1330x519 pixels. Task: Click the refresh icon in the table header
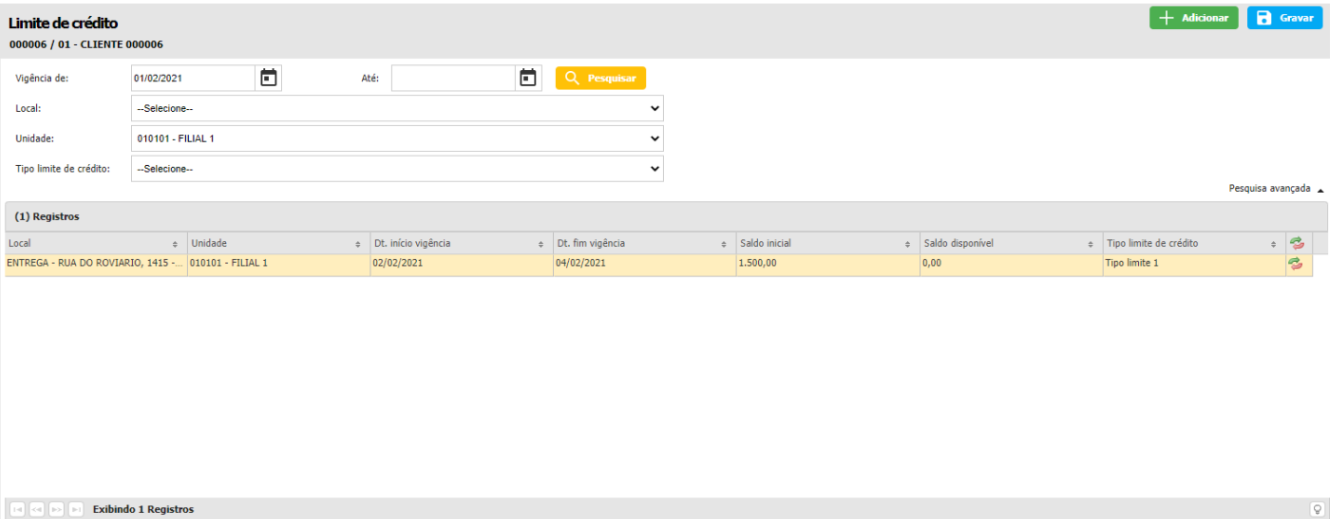point(1295,243)
